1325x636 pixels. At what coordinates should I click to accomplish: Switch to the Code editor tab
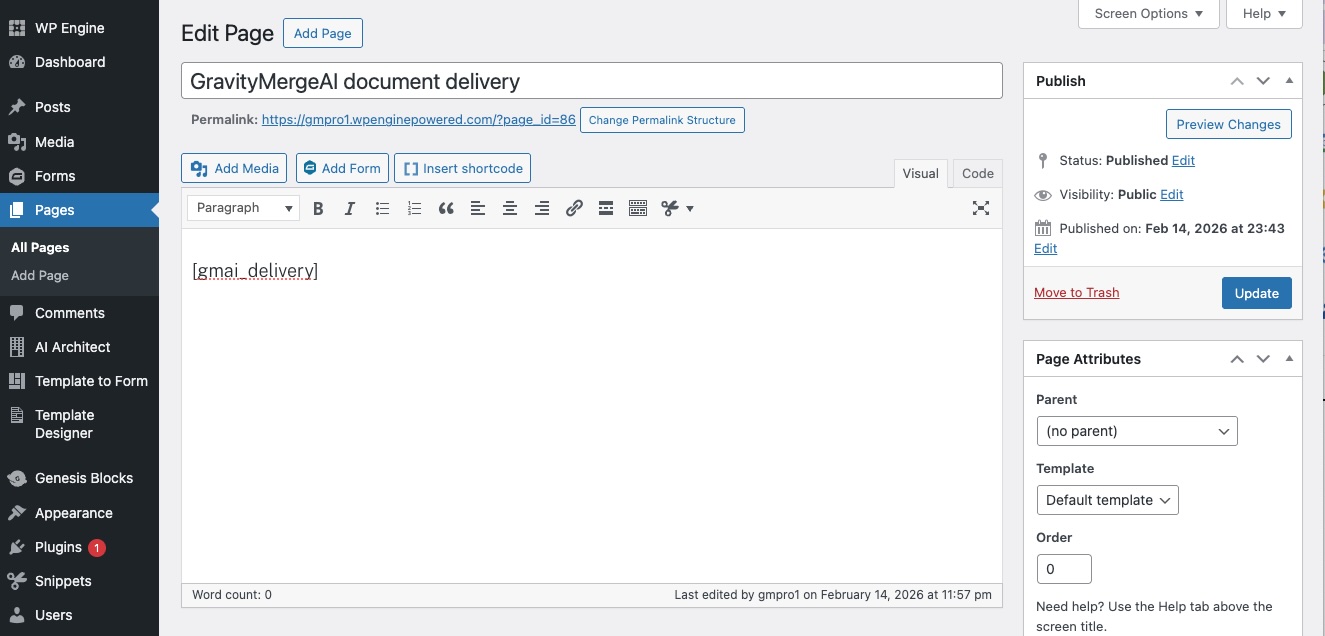tap(977, 173)
